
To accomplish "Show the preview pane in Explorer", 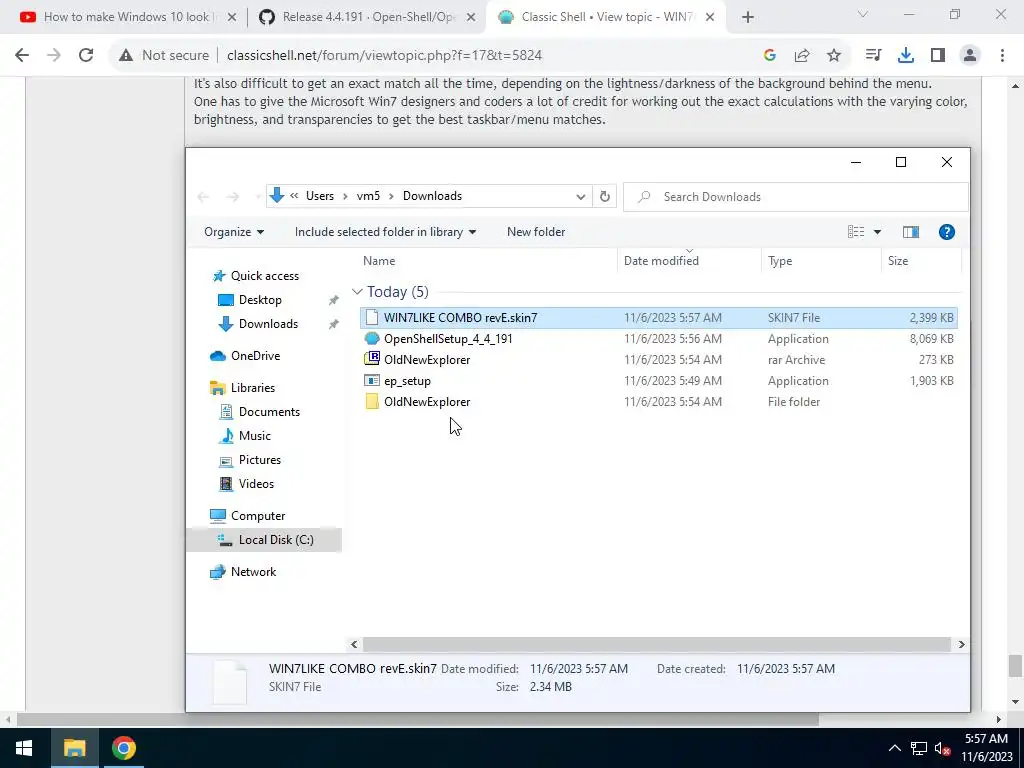I will click(x=910, y=232).
